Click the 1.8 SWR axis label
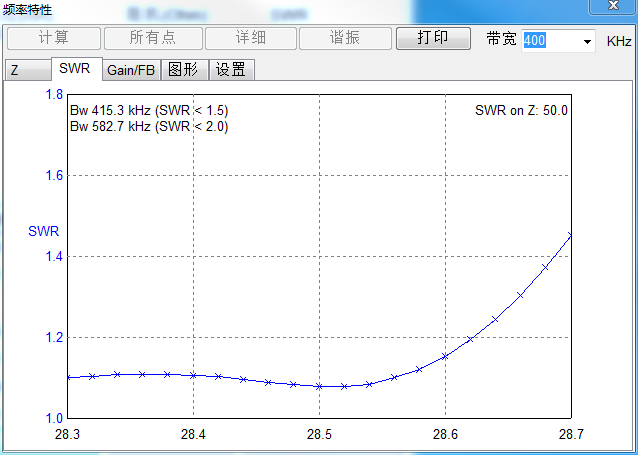Viewport: 638px width, 455px height. click(54, 94)
